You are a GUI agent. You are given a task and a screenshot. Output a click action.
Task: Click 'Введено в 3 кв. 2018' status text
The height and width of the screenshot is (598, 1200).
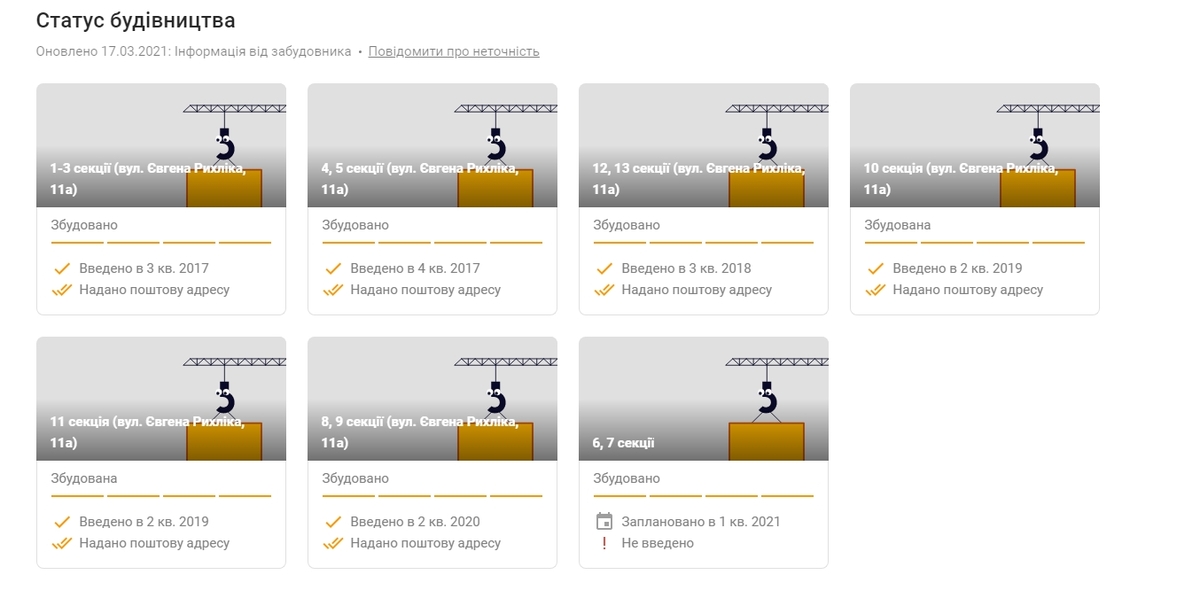point(686,268)
